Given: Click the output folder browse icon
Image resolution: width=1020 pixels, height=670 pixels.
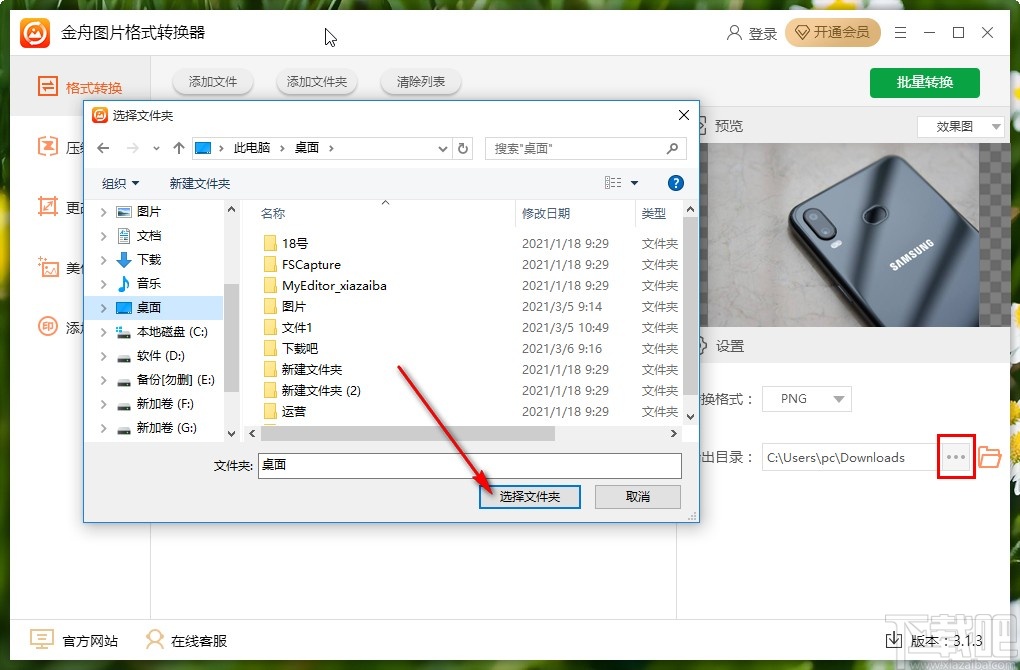Looking at the screenshot, I should (x=955, y=457).
